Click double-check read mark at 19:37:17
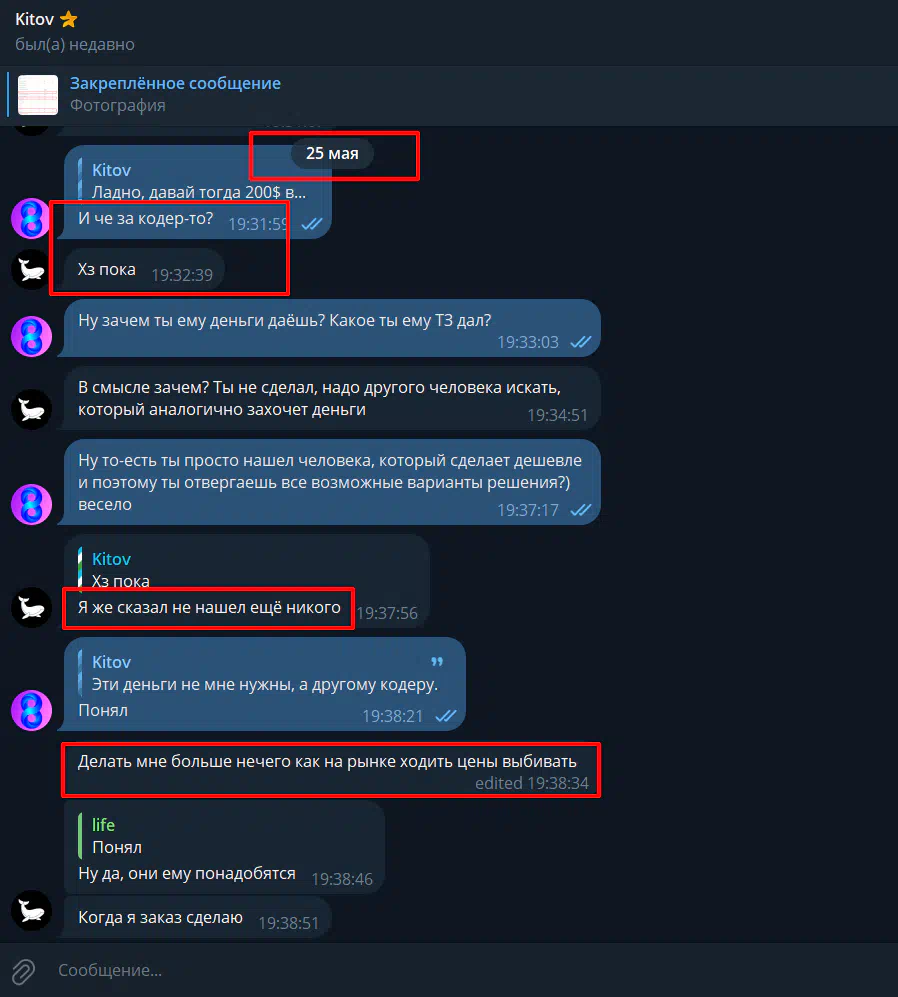 point(581,510)
